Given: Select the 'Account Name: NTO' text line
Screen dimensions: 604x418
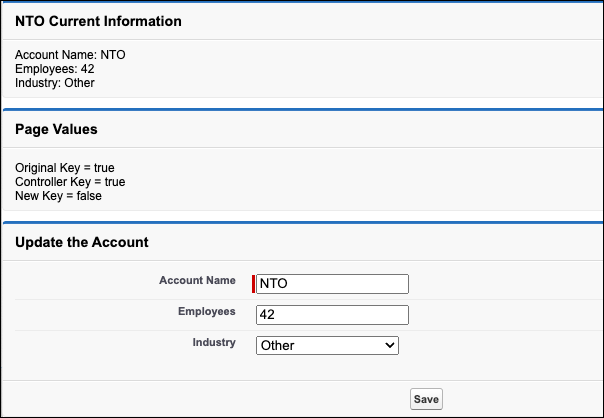Looking at the screenshot, I should [70, 55].
